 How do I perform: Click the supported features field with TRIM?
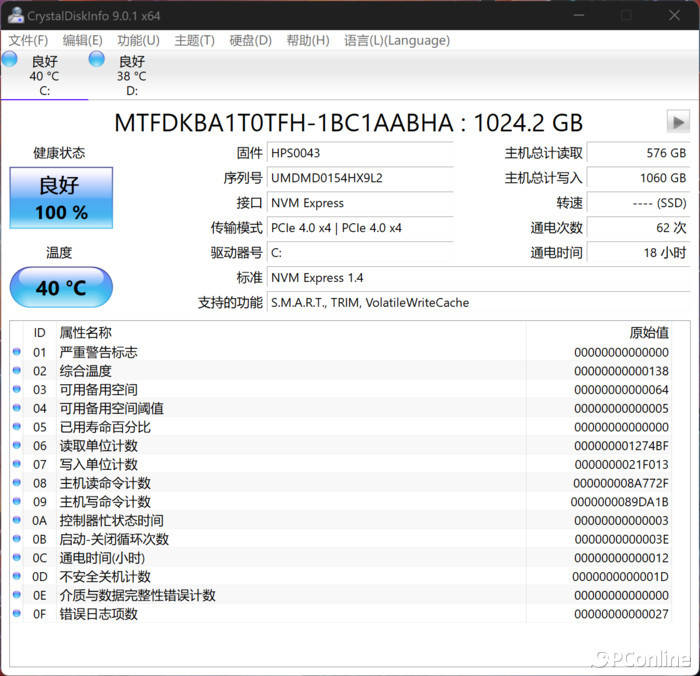(x=479, y=303)
